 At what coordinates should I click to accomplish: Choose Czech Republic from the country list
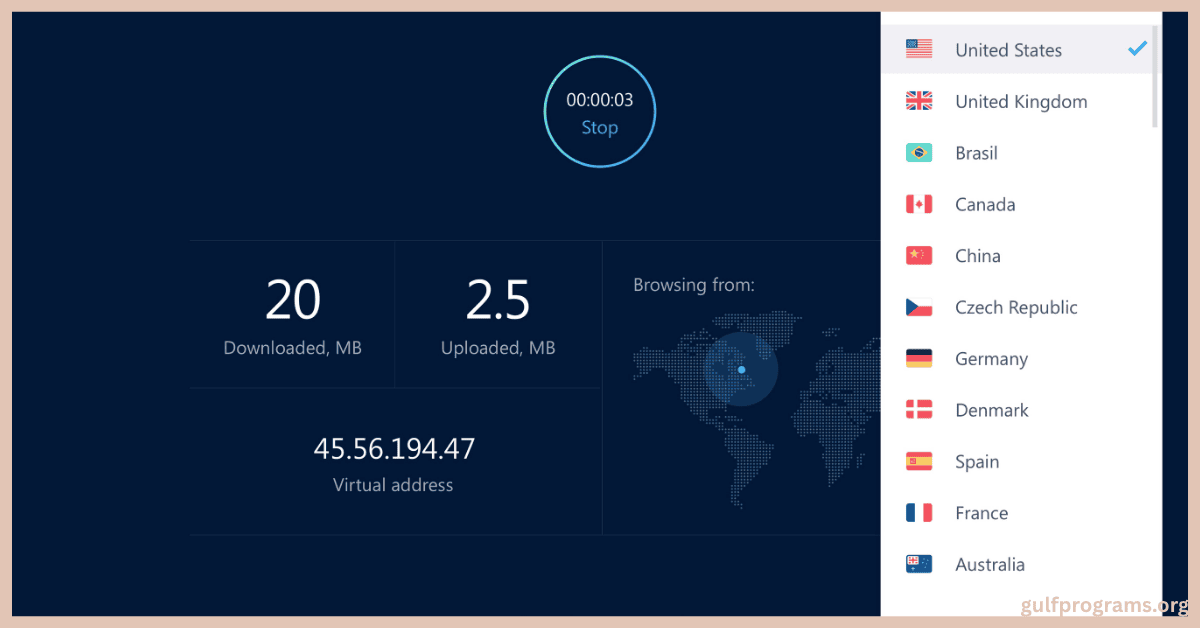(x=1016, y=307)
